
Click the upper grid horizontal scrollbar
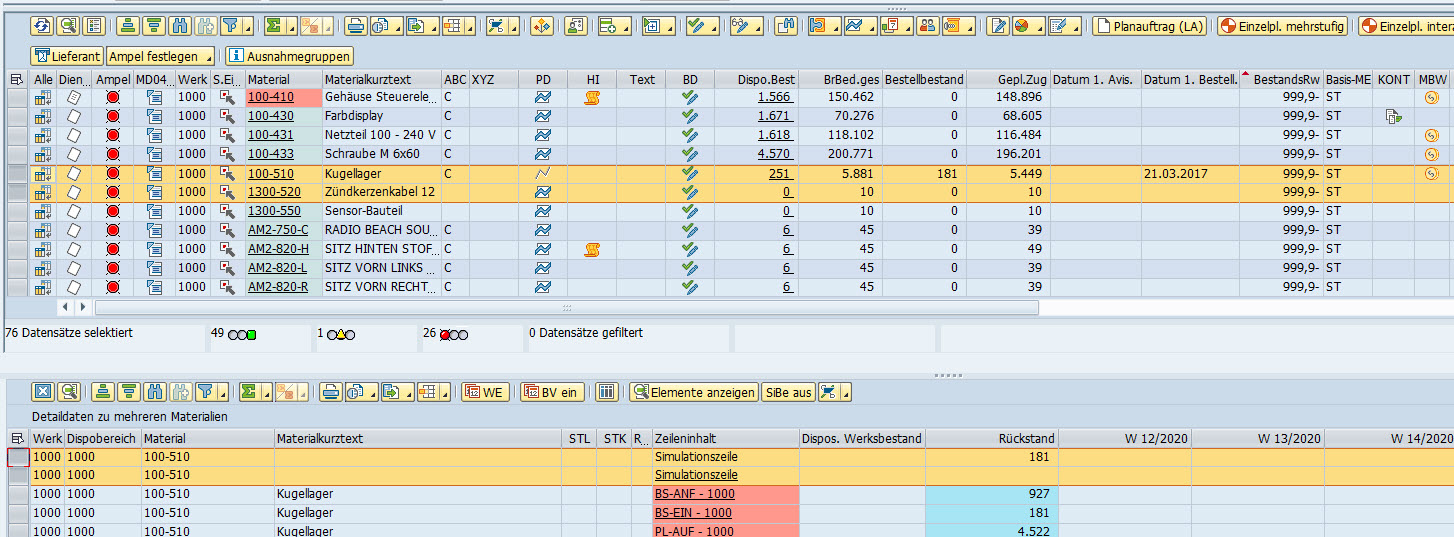tap(565, 308)
